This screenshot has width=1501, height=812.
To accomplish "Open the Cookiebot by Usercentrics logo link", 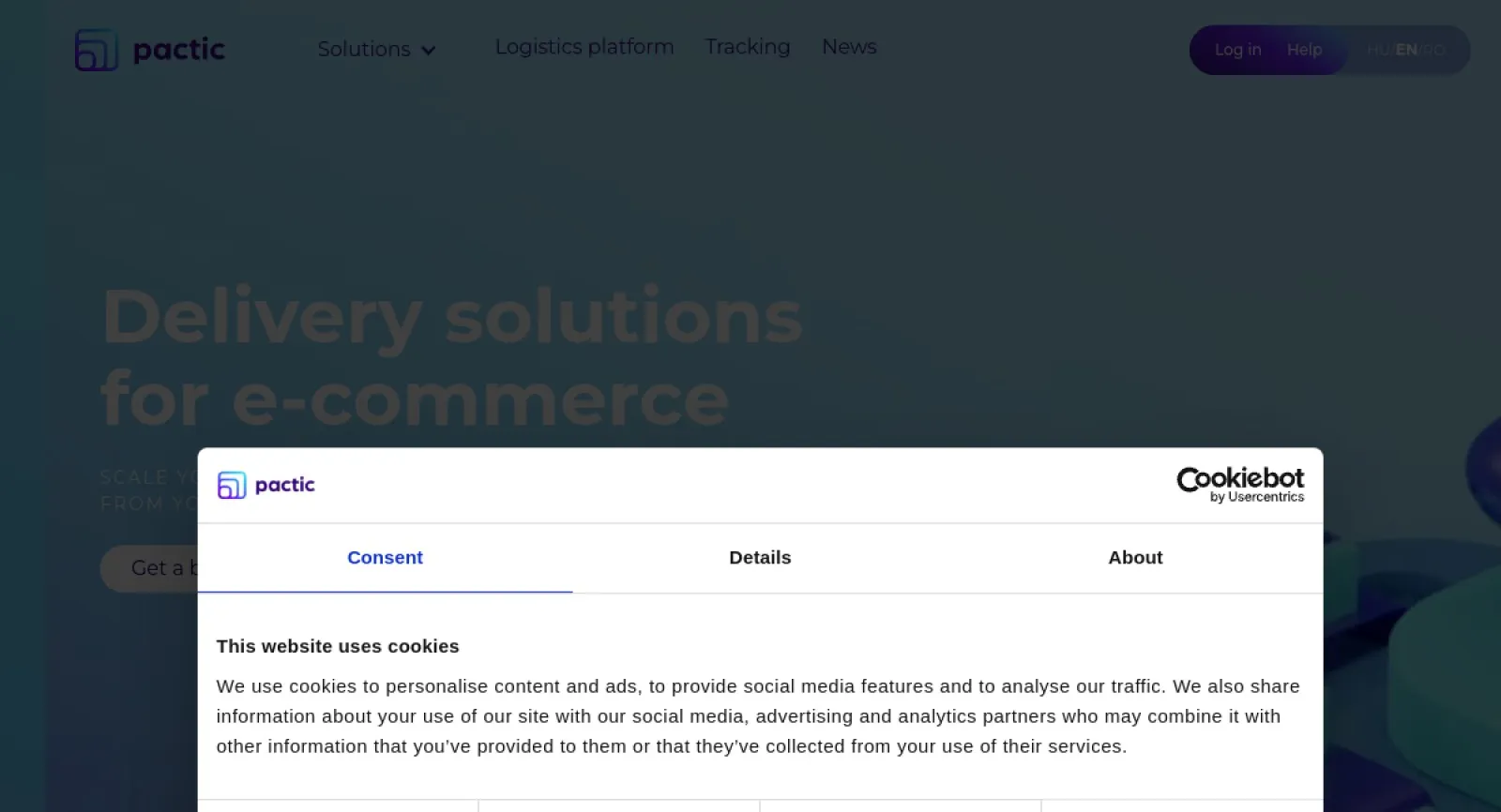I will (x=1240, y=485).
